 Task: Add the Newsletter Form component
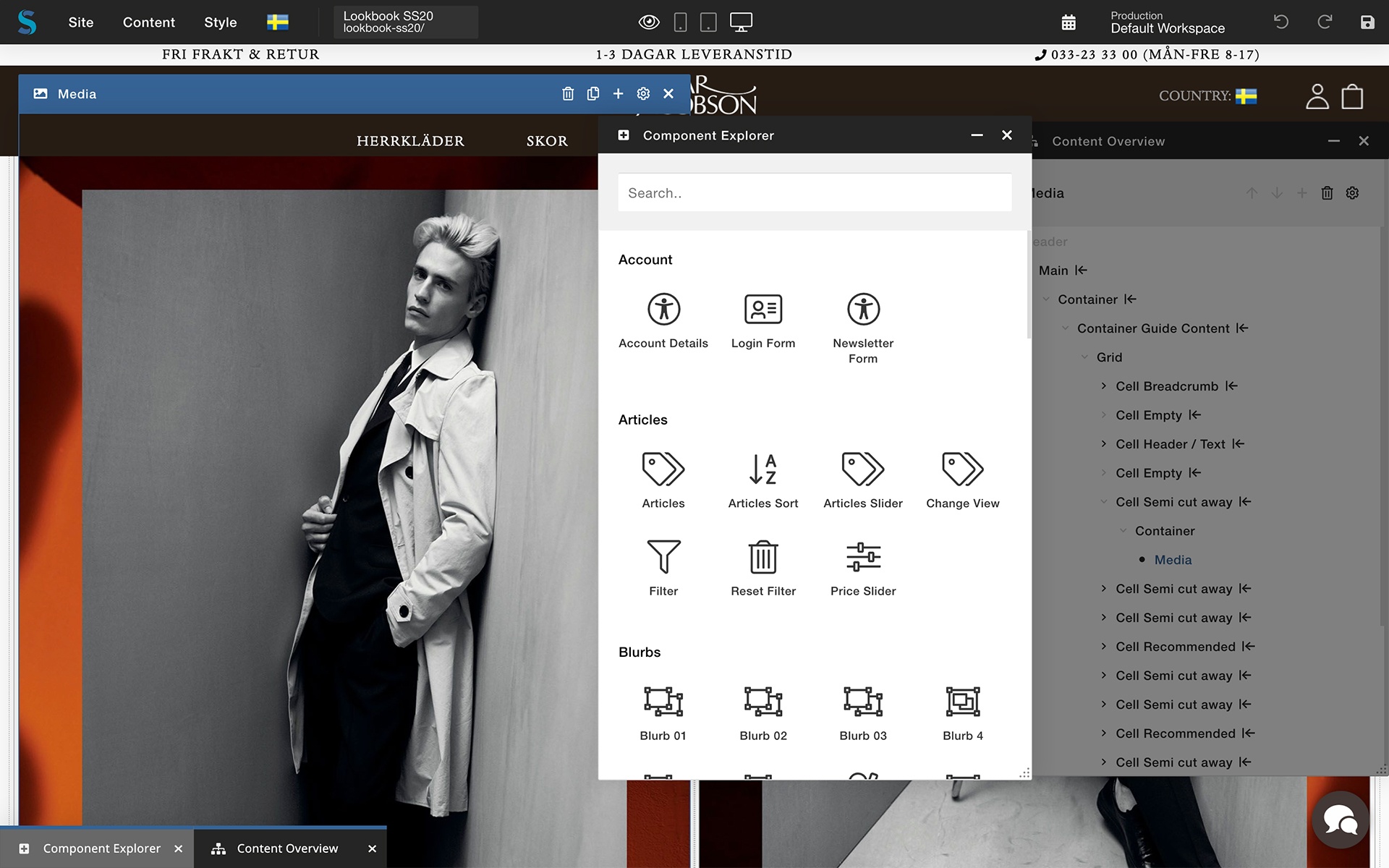pos(863,328)
